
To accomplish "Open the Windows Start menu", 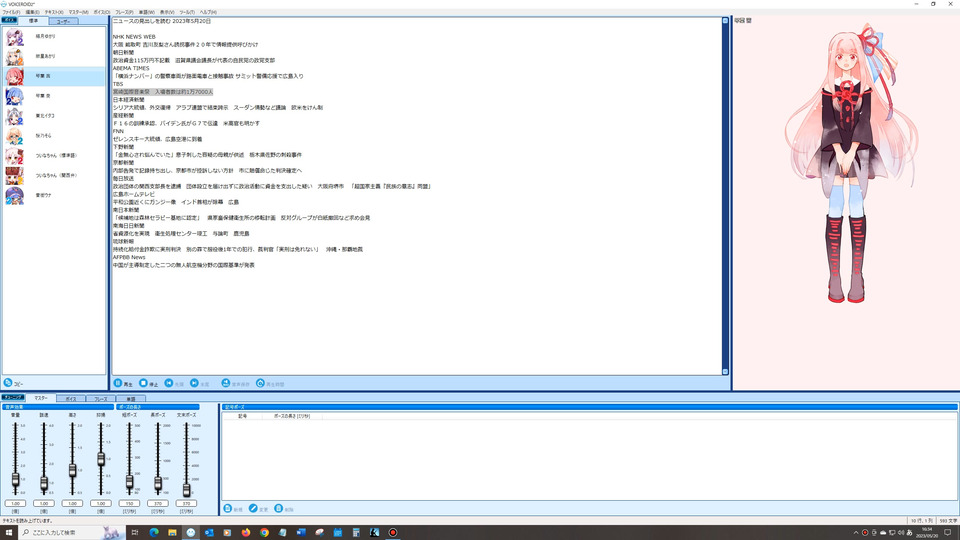I will point(9,533).
